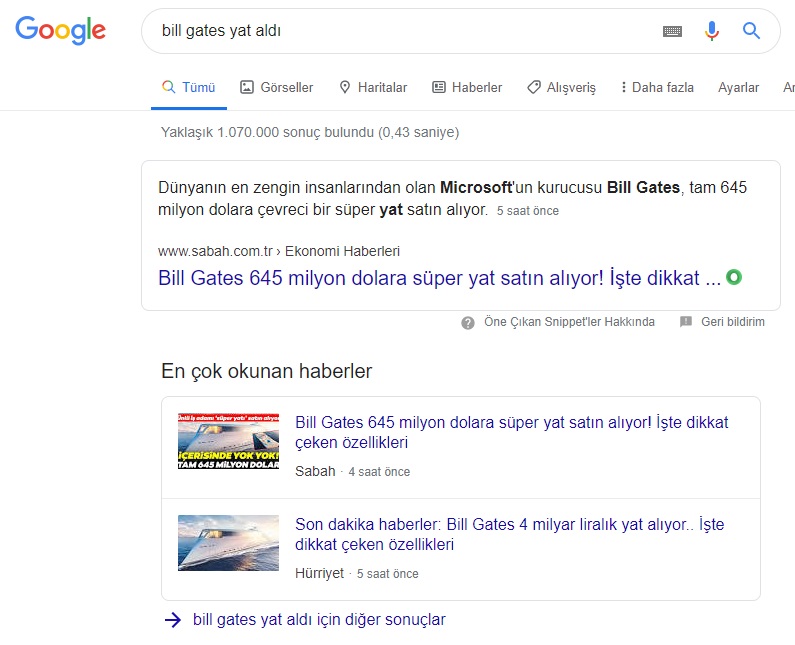Click the feedback flag icon
The width and height of the screenshot is (795, 645).
click(685, 321)
